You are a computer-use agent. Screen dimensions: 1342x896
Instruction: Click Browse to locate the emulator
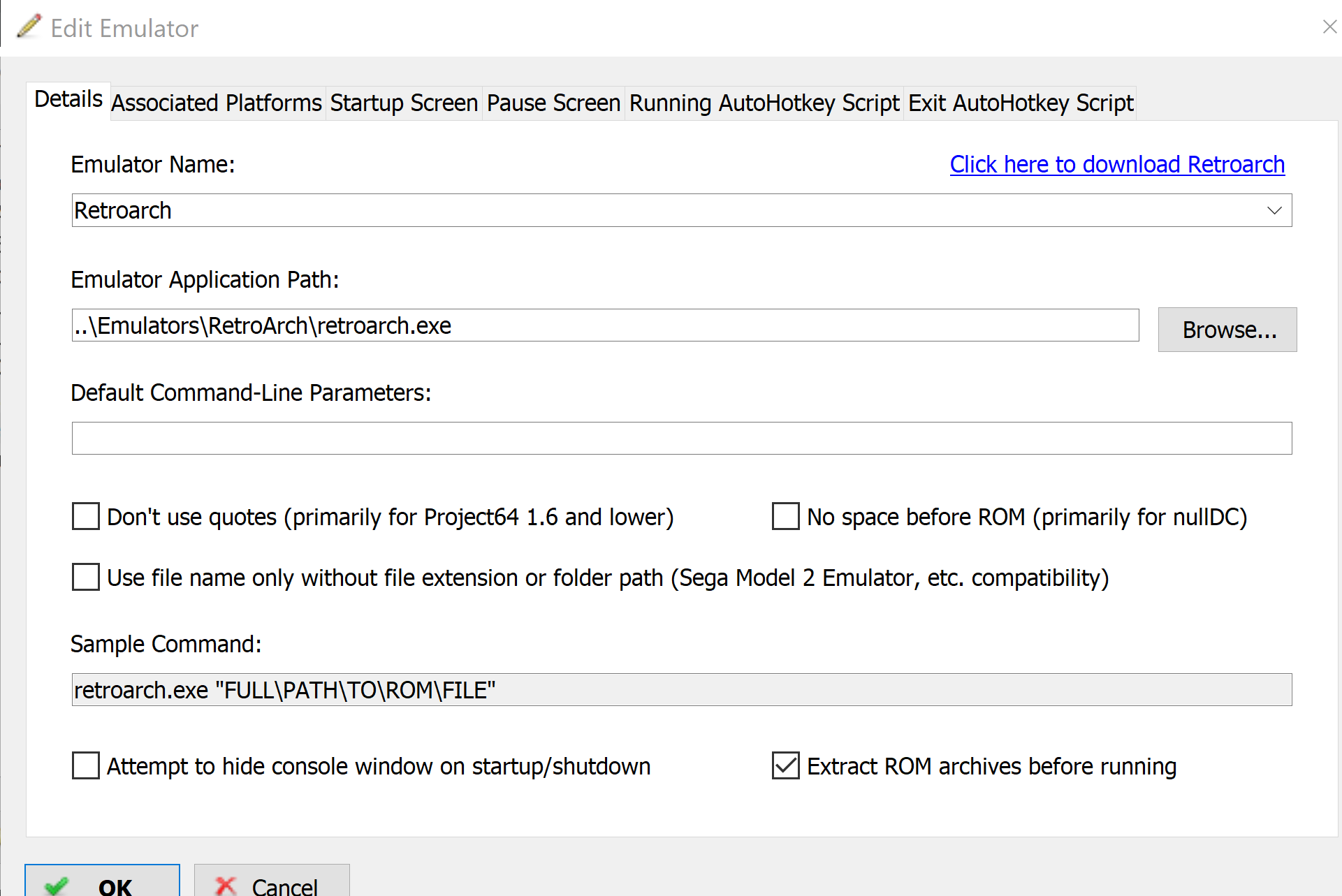click(x=1227, y=330)
